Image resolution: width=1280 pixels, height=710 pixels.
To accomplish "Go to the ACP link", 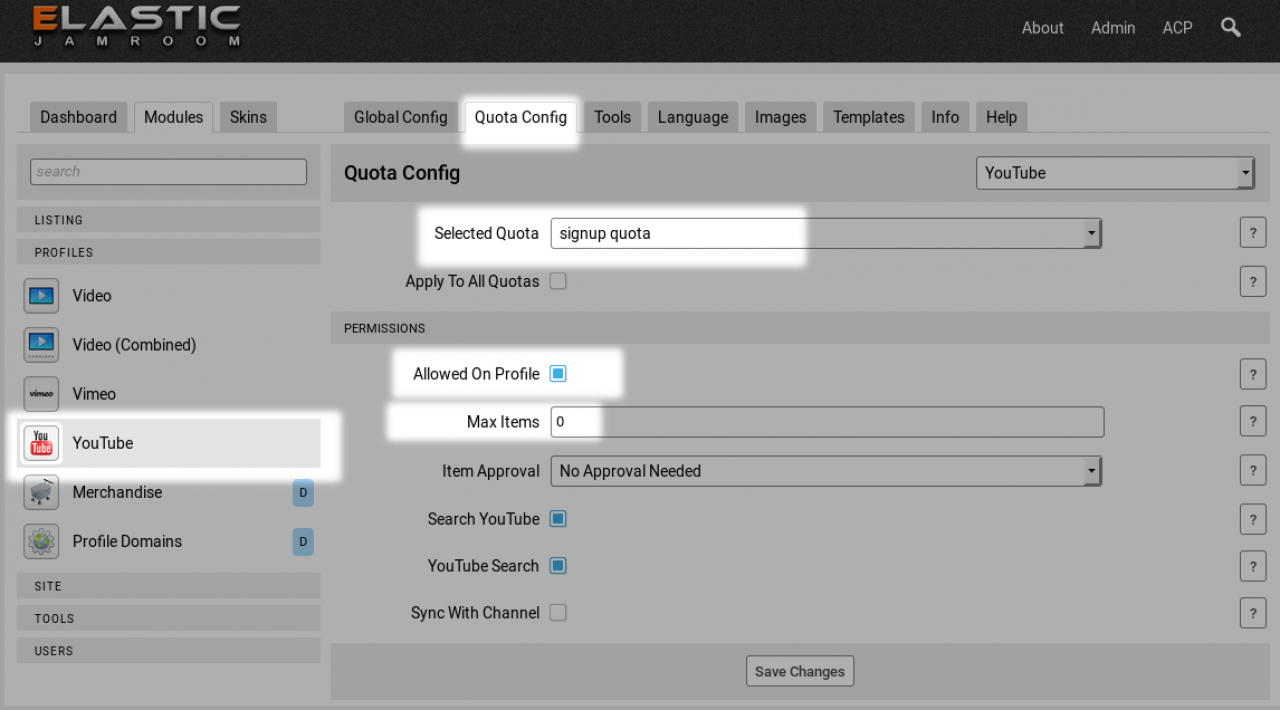I will (x=1177, y=28).
